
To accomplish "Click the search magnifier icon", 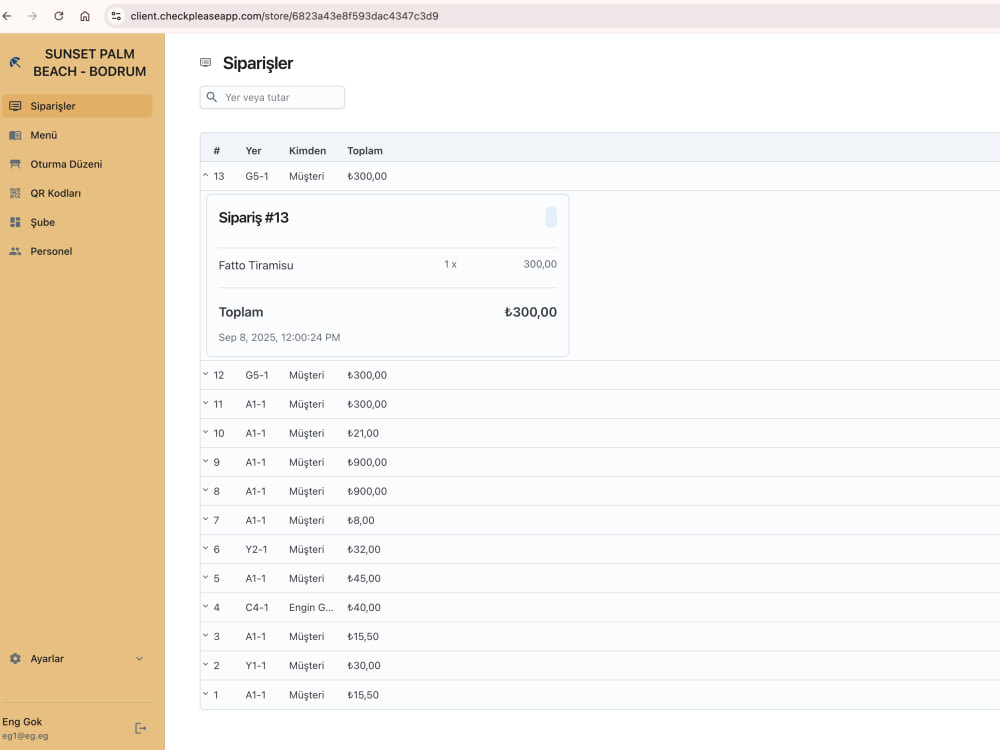I will pyautogui.click(x=212, y=98).
